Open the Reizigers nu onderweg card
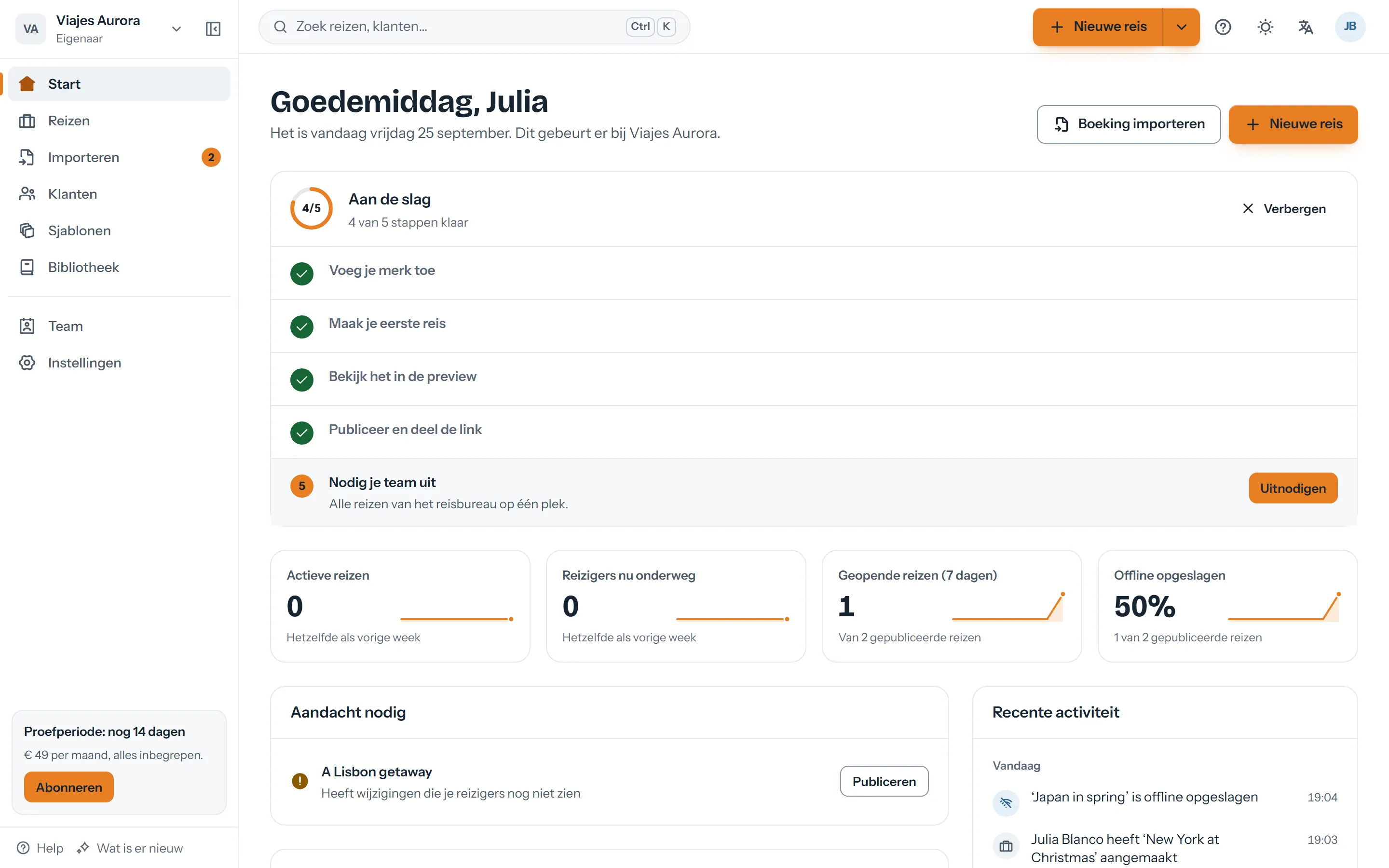Viewport: 1389px width, 868px height. pyautogui.click(x=676, y=606)
